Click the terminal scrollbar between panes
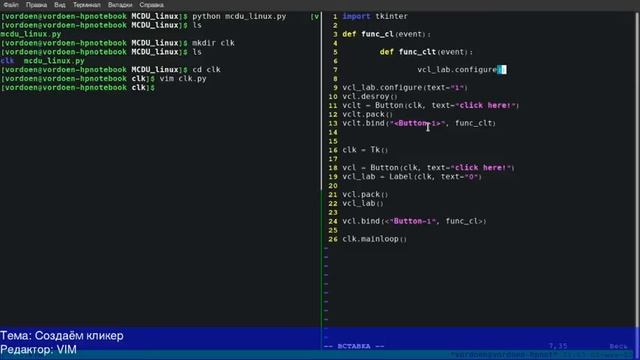 [x=321, y=102]
